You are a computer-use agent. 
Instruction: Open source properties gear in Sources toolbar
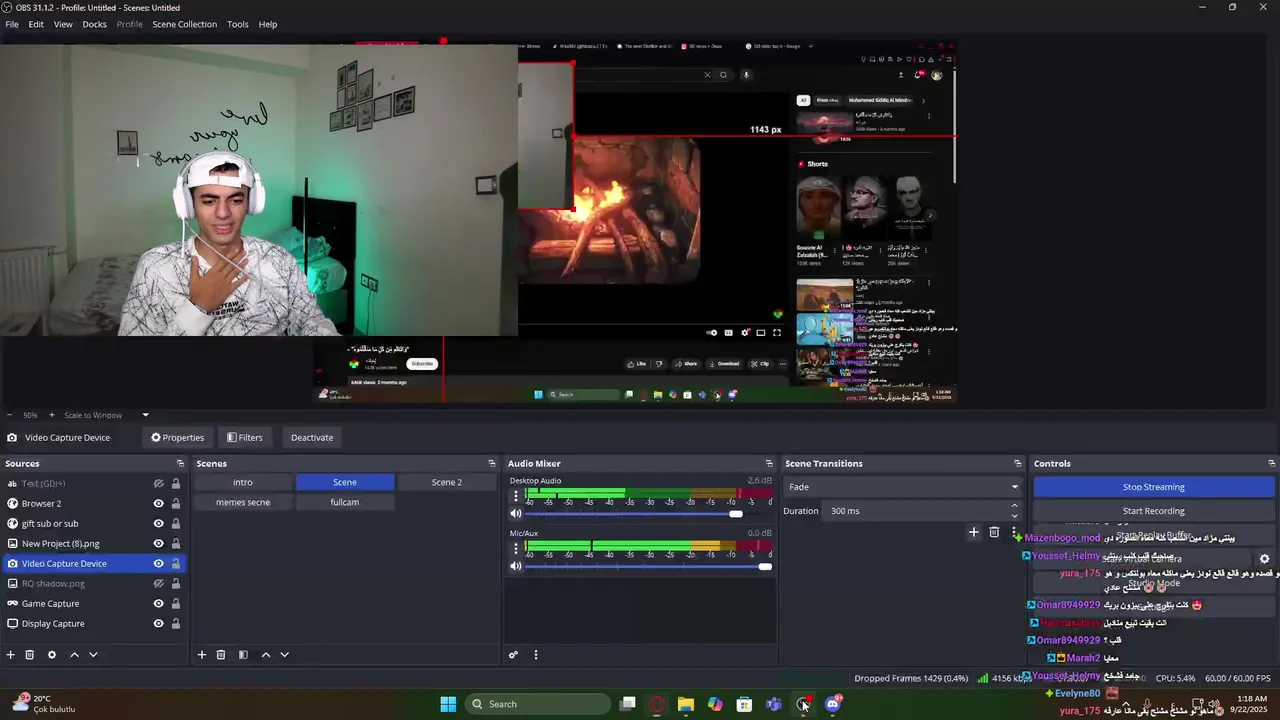(x=52, y=655)
